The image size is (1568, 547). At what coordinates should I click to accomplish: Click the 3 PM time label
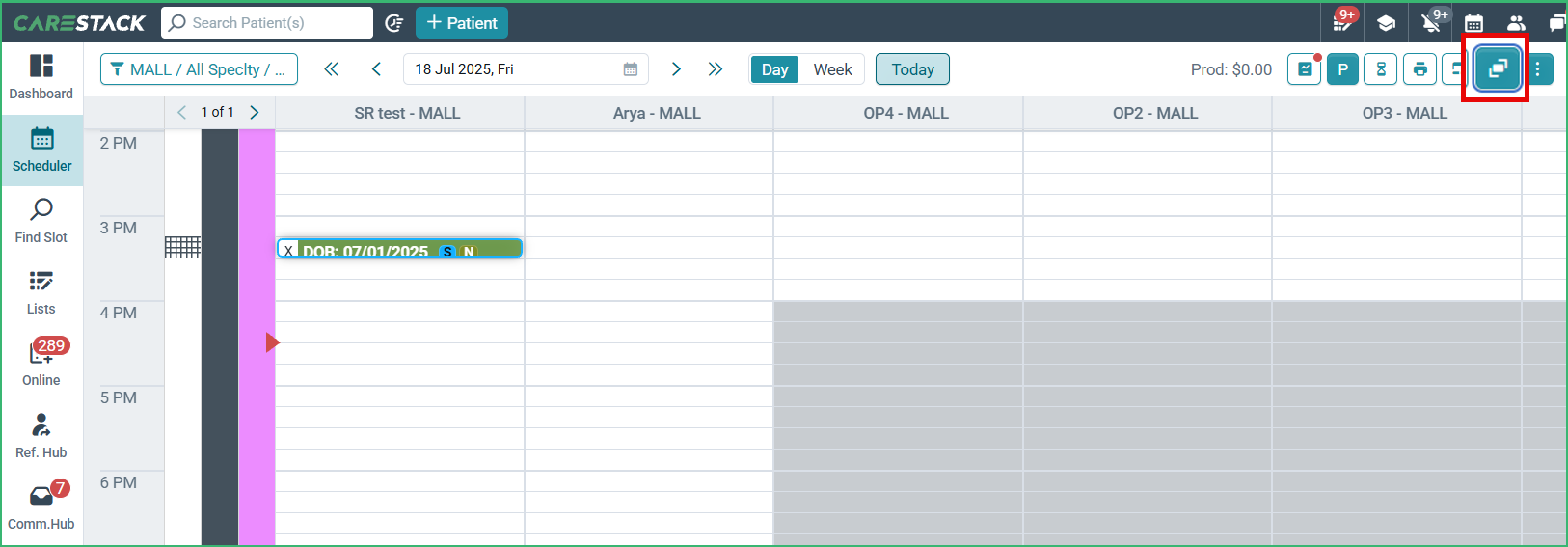(x=119, y=228)
